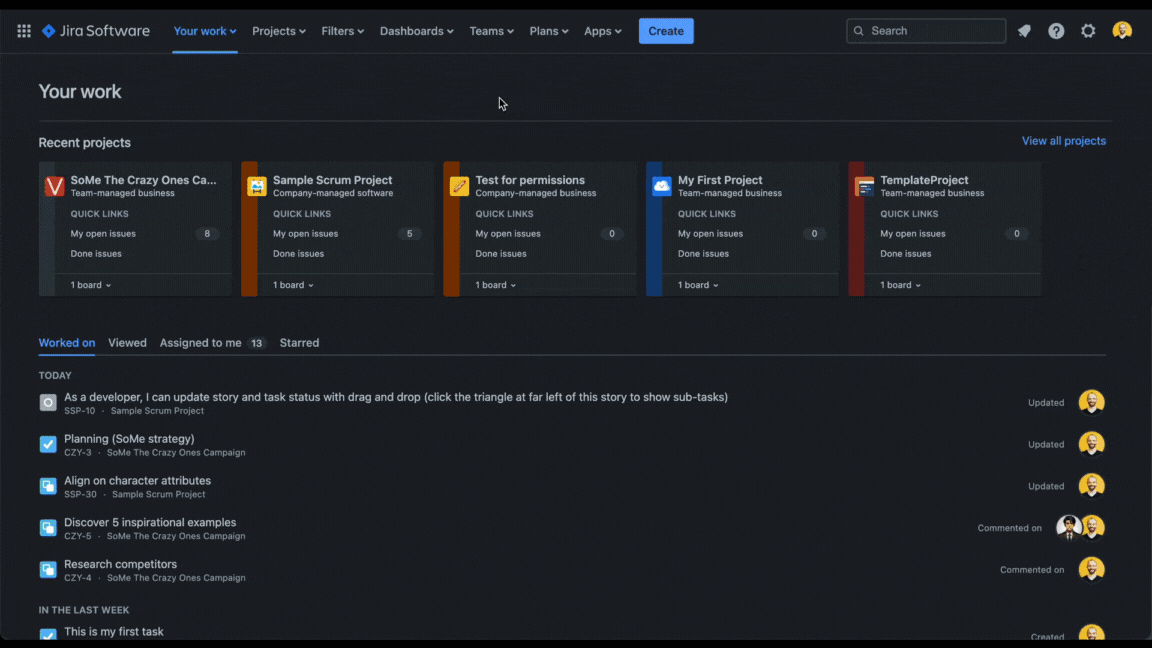Click the TemplateProject icon

[x=864, y=186]
